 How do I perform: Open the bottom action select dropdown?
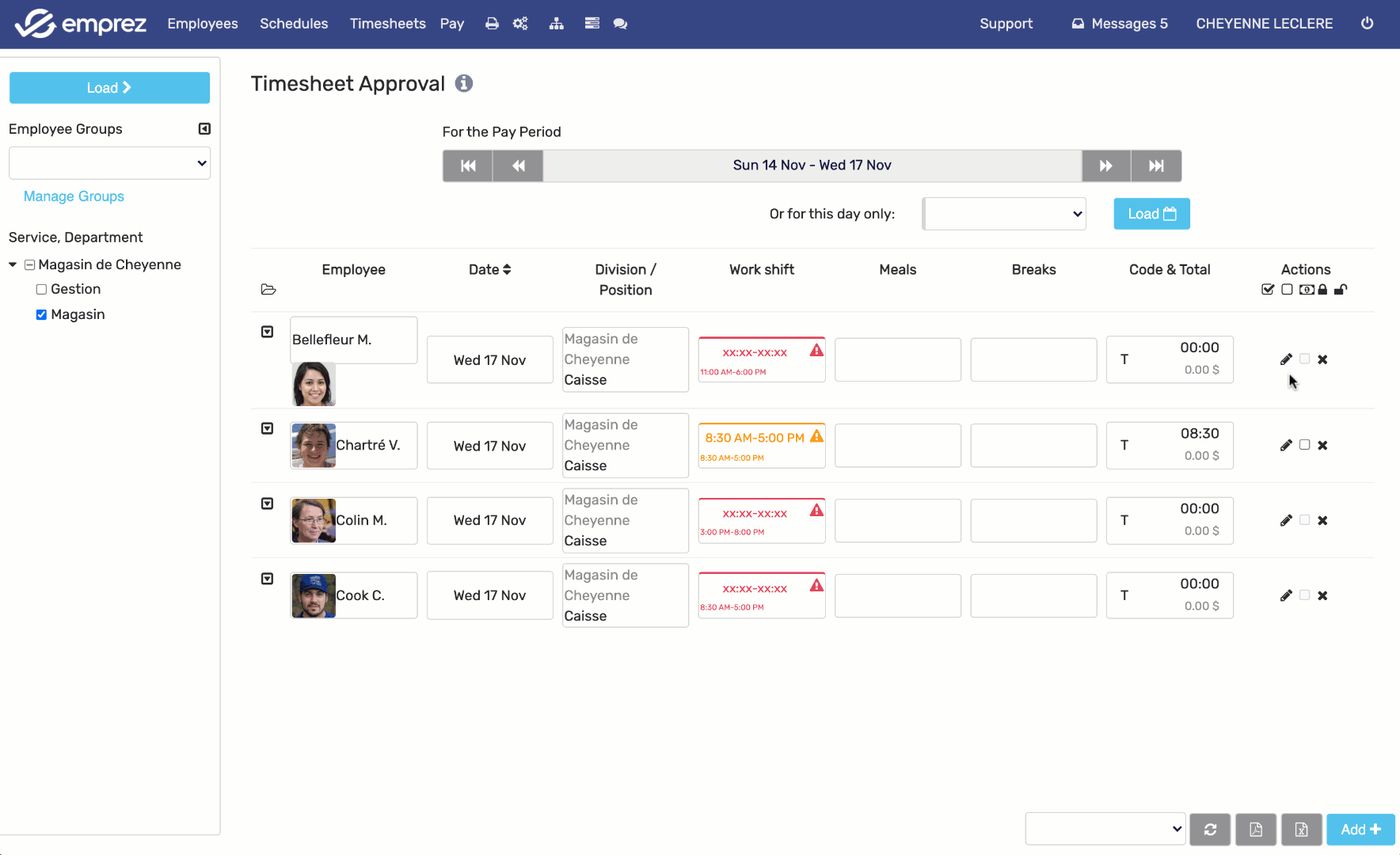1105,829
